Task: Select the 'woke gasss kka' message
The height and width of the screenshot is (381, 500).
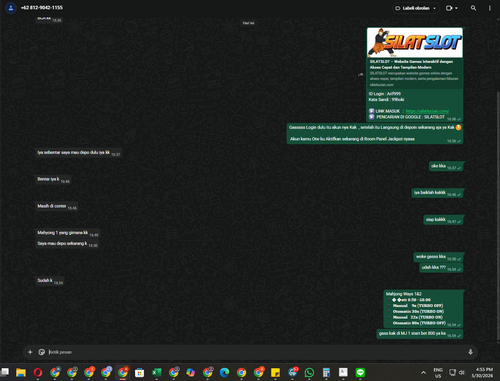Action: [438, 257]
